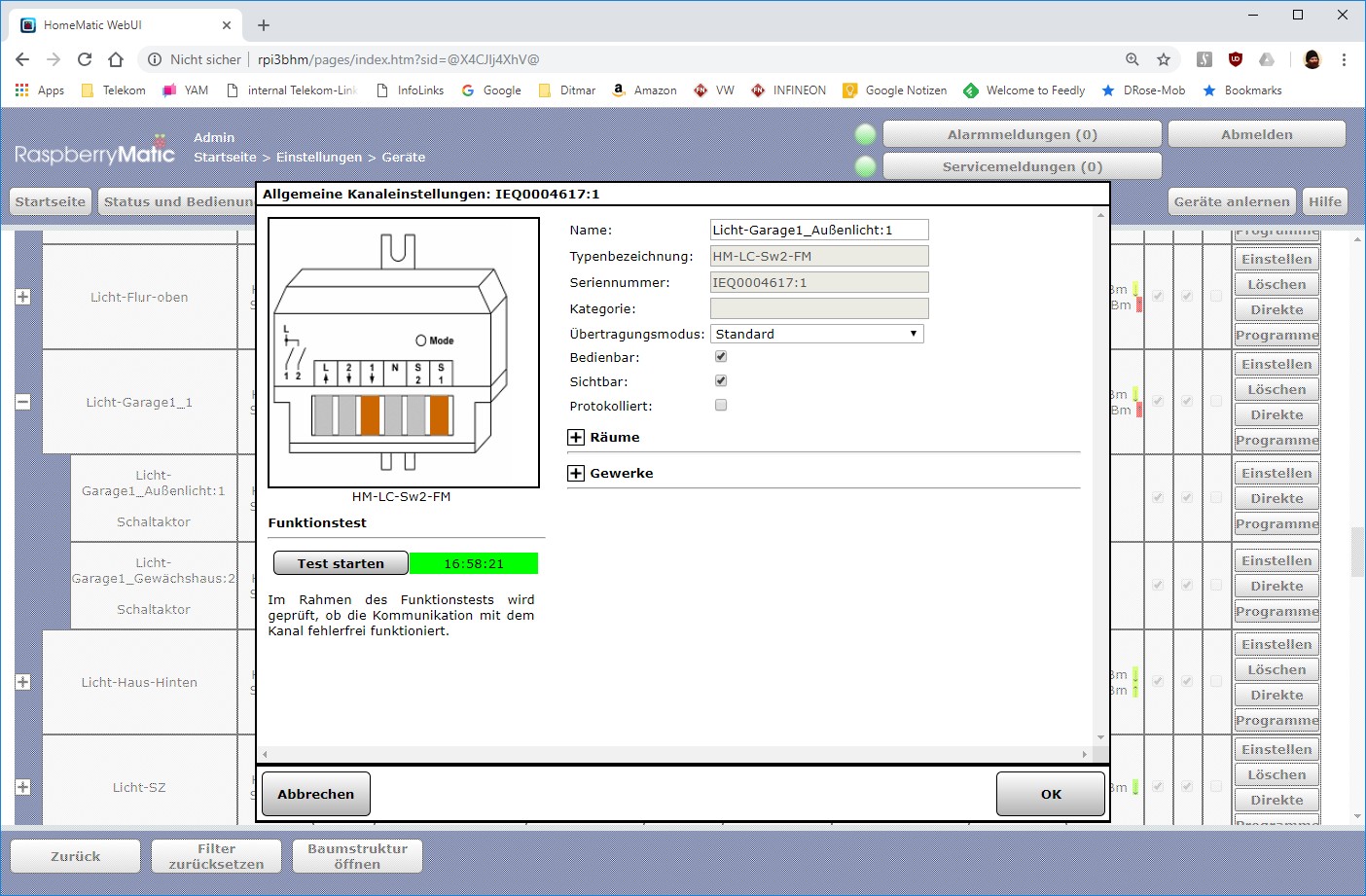Viewport: 1366px width, 896px height.
Task: Open the Chrome profile avatar
Action: (x=1312, y=59)
